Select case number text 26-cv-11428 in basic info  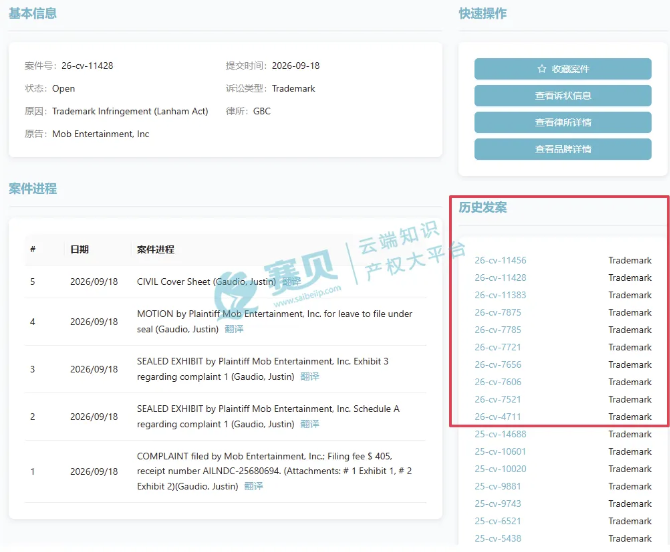[x=87, y=66]
